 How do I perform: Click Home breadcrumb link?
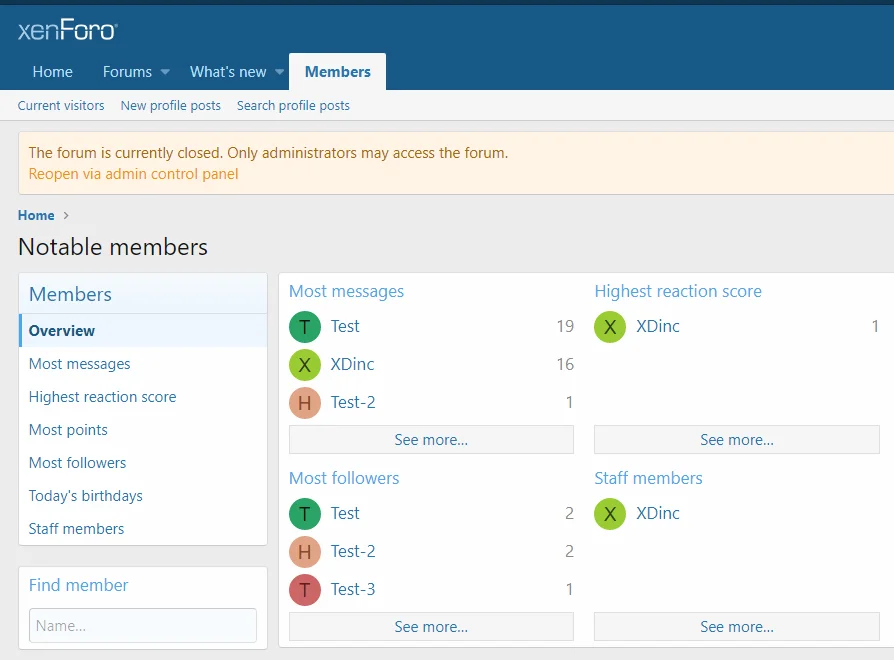[36, 215]
